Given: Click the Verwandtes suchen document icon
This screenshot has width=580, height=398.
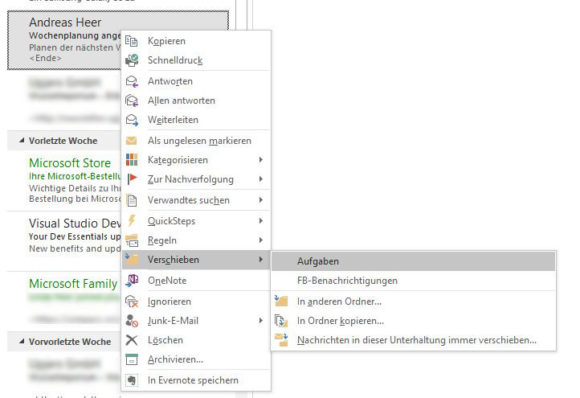Looking at the screenshot, I should pyautogui.click(x=132, y=200).
